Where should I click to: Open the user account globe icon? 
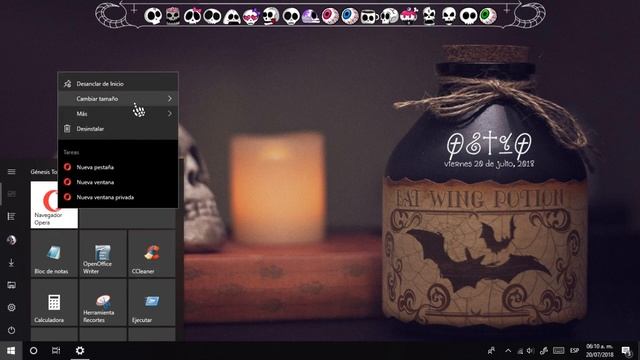pyautogui.click(x=11, y=240)
